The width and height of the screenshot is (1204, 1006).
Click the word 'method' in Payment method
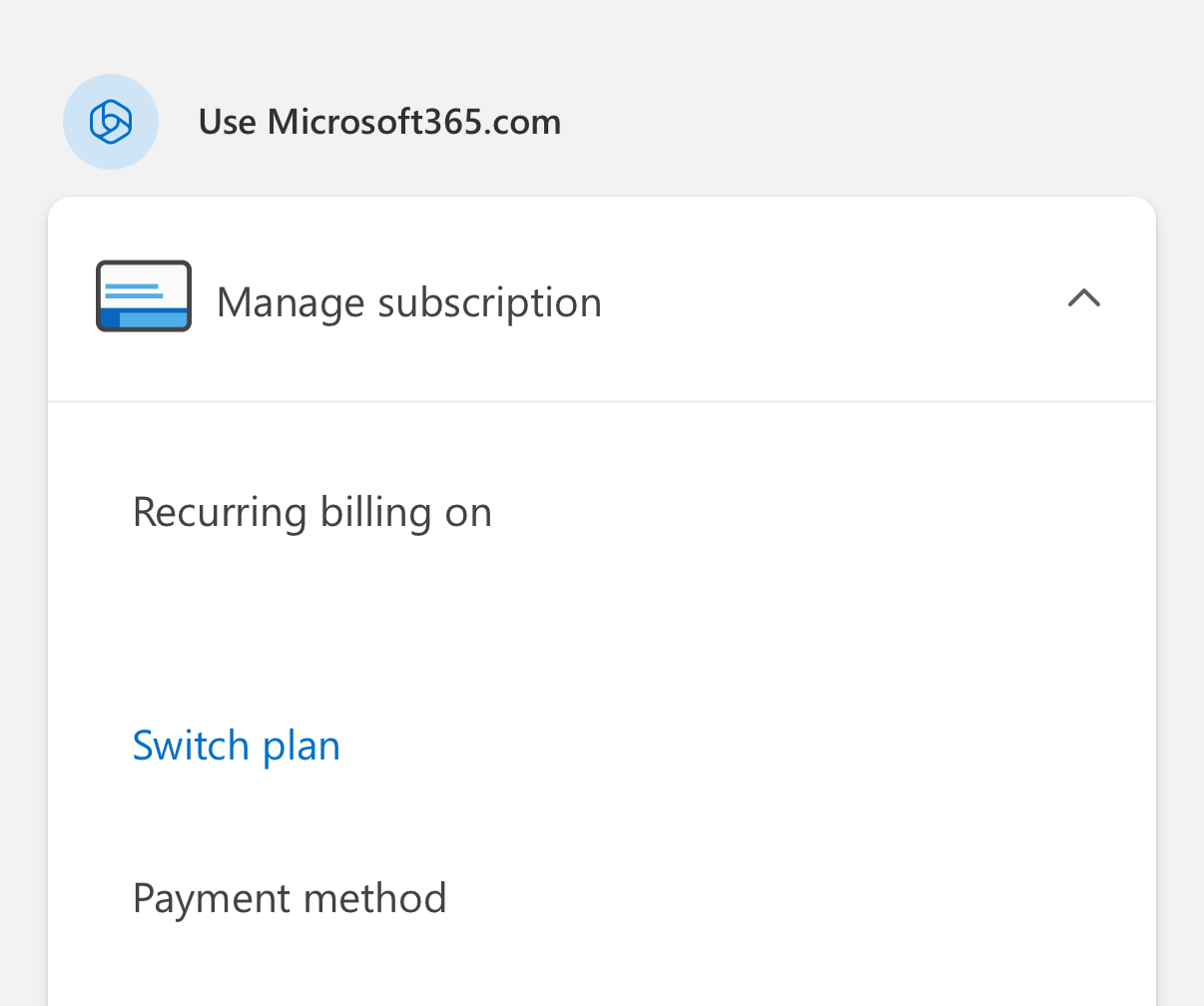click(x=375, y=898)
